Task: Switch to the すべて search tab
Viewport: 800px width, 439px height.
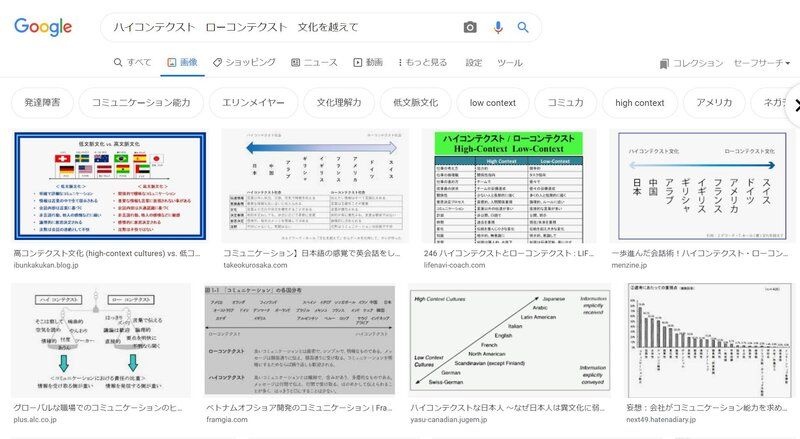Action: coord(132,62)
